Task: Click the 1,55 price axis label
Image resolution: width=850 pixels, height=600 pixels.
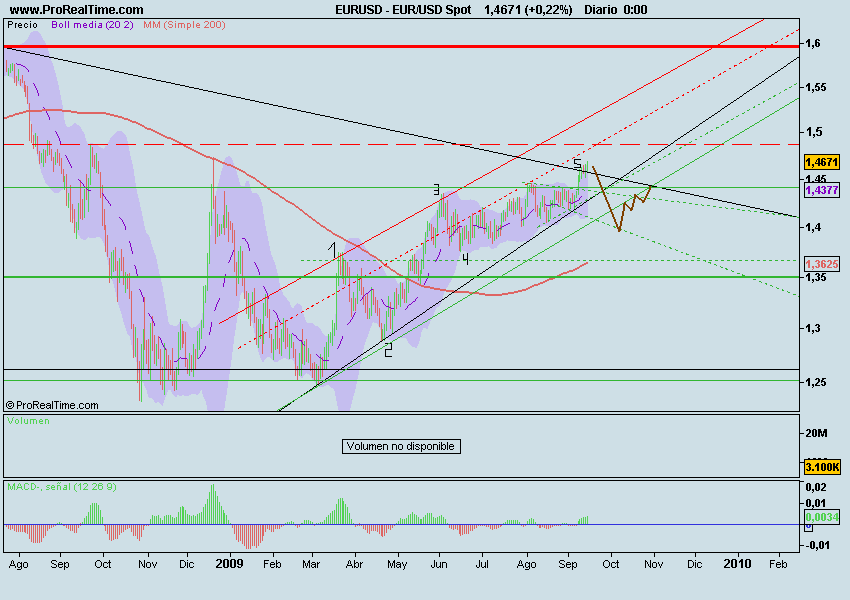Action: tap(816, 87)
